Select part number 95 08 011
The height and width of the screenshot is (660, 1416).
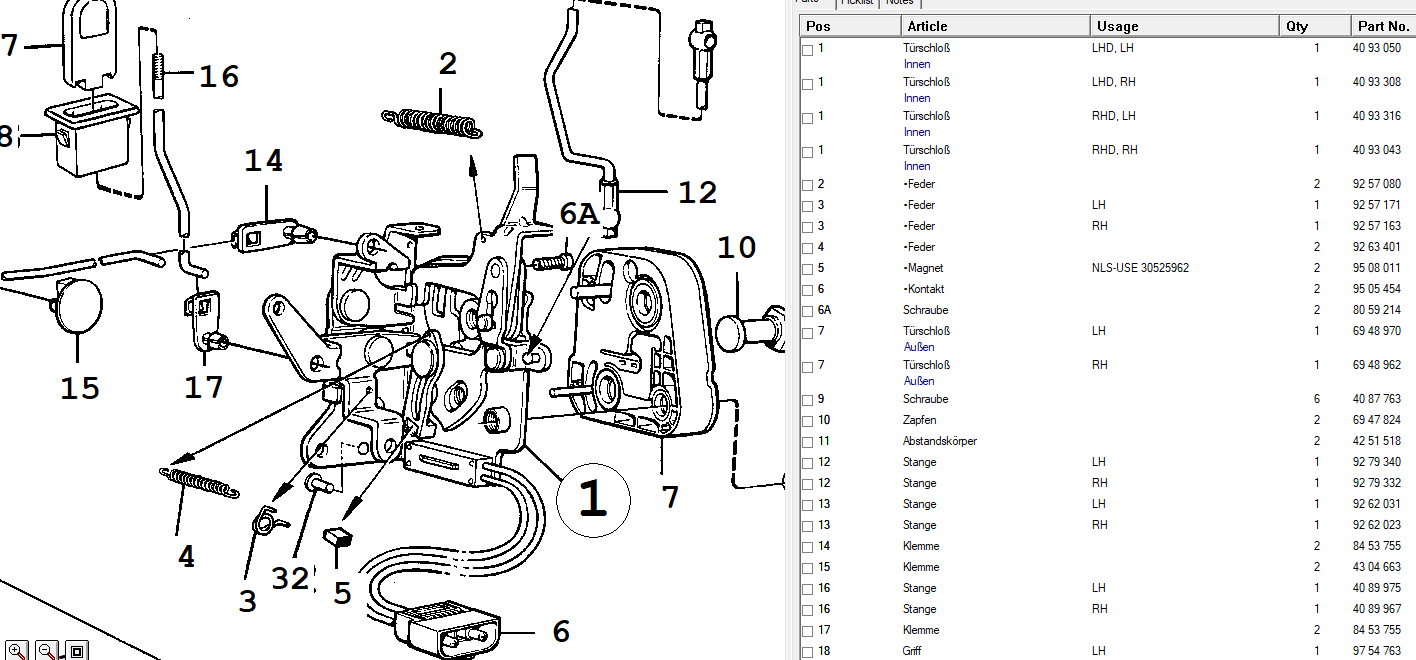tap(1377, 268)
